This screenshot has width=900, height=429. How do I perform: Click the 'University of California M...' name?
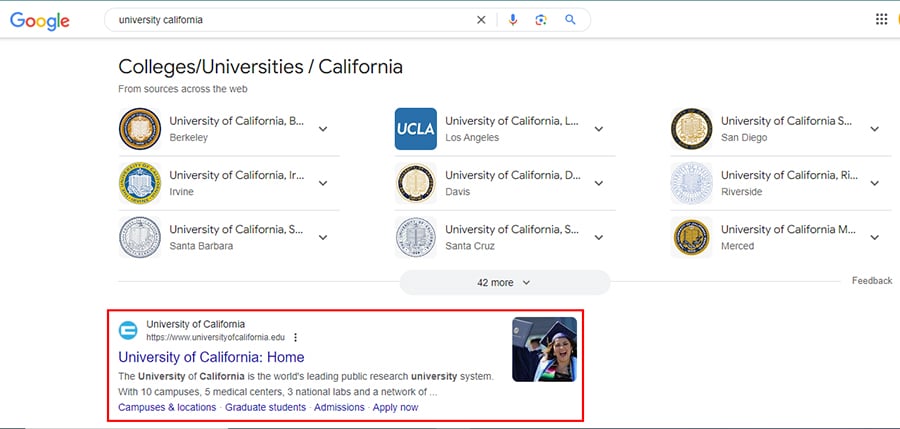788,229
